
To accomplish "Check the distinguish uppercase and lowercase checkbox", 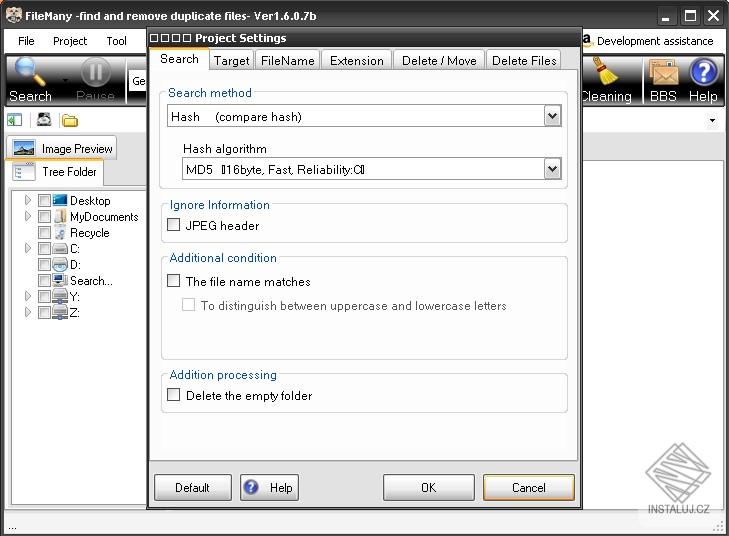I will coord(188,305).
